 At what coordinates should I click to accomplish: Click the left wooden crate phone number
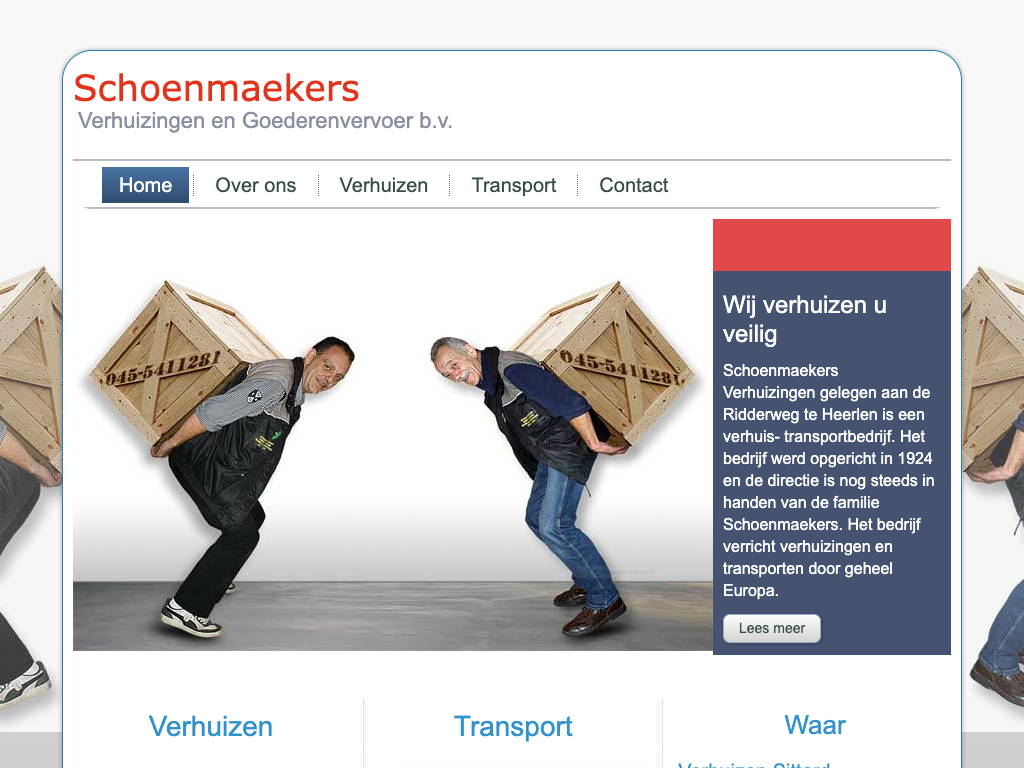pyautogui.click(x=163, y=368)
